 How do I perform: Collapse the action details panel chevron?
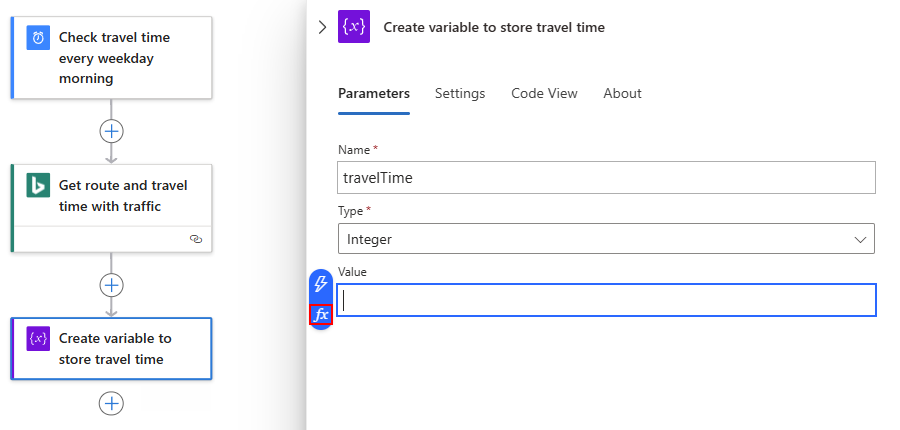pyautogui.click(x=322, y=28)
